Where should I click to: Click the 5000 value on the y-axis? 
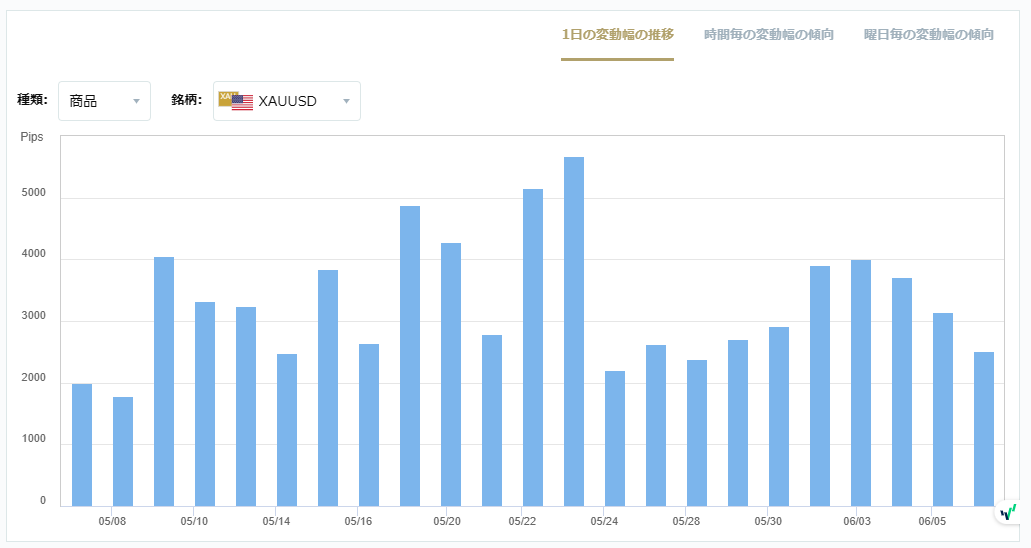34,193
